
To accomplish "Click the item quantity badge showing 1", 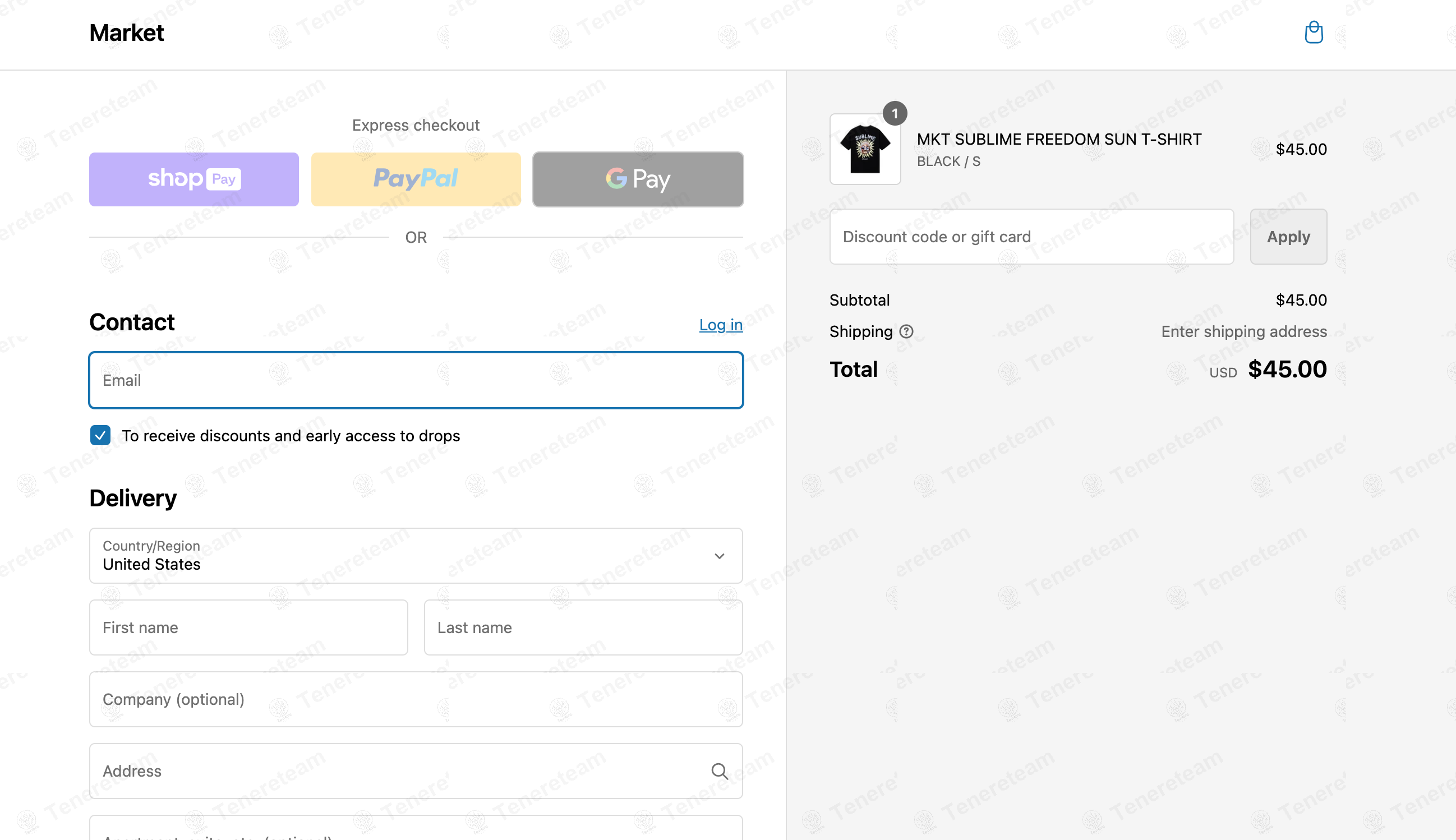I will [895, 114].
